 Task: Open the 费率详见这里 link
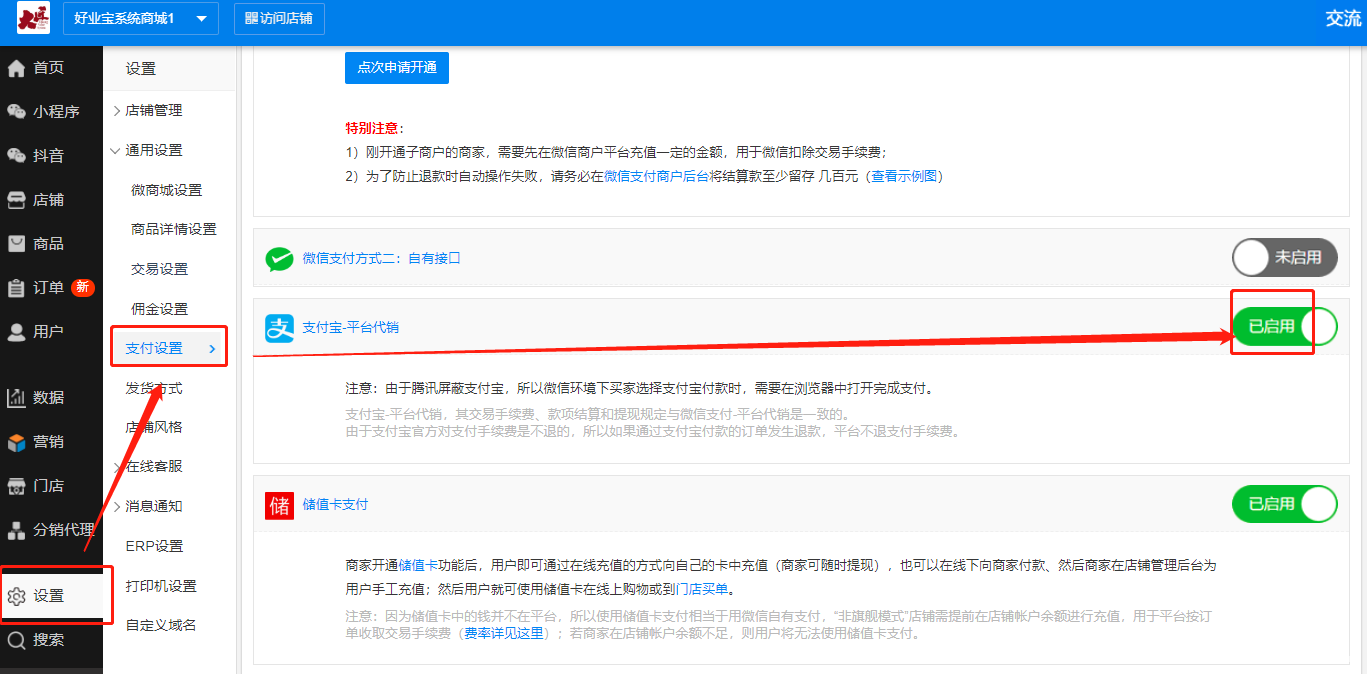click(503, 633)
